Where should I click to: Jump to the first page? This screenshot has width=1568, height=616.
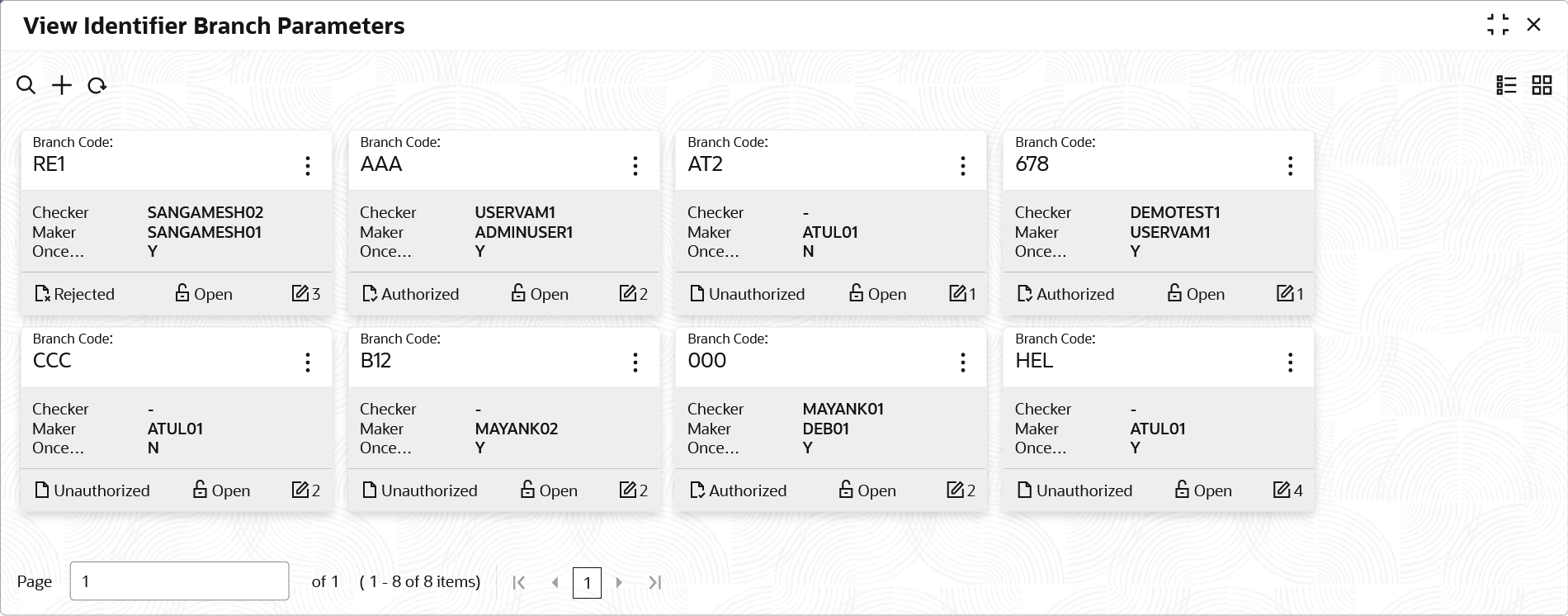click(519, 582)
